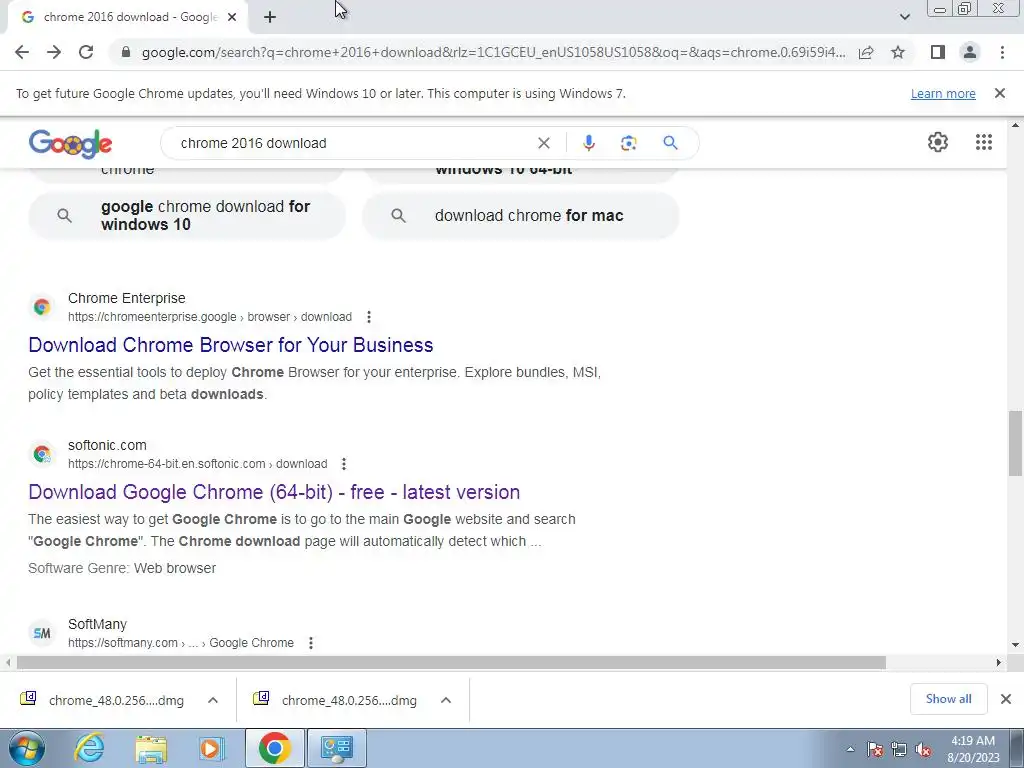Click the SoftMany result favicon
Viewport: 1024px width, 768px height.
click(x=42, y=633)
